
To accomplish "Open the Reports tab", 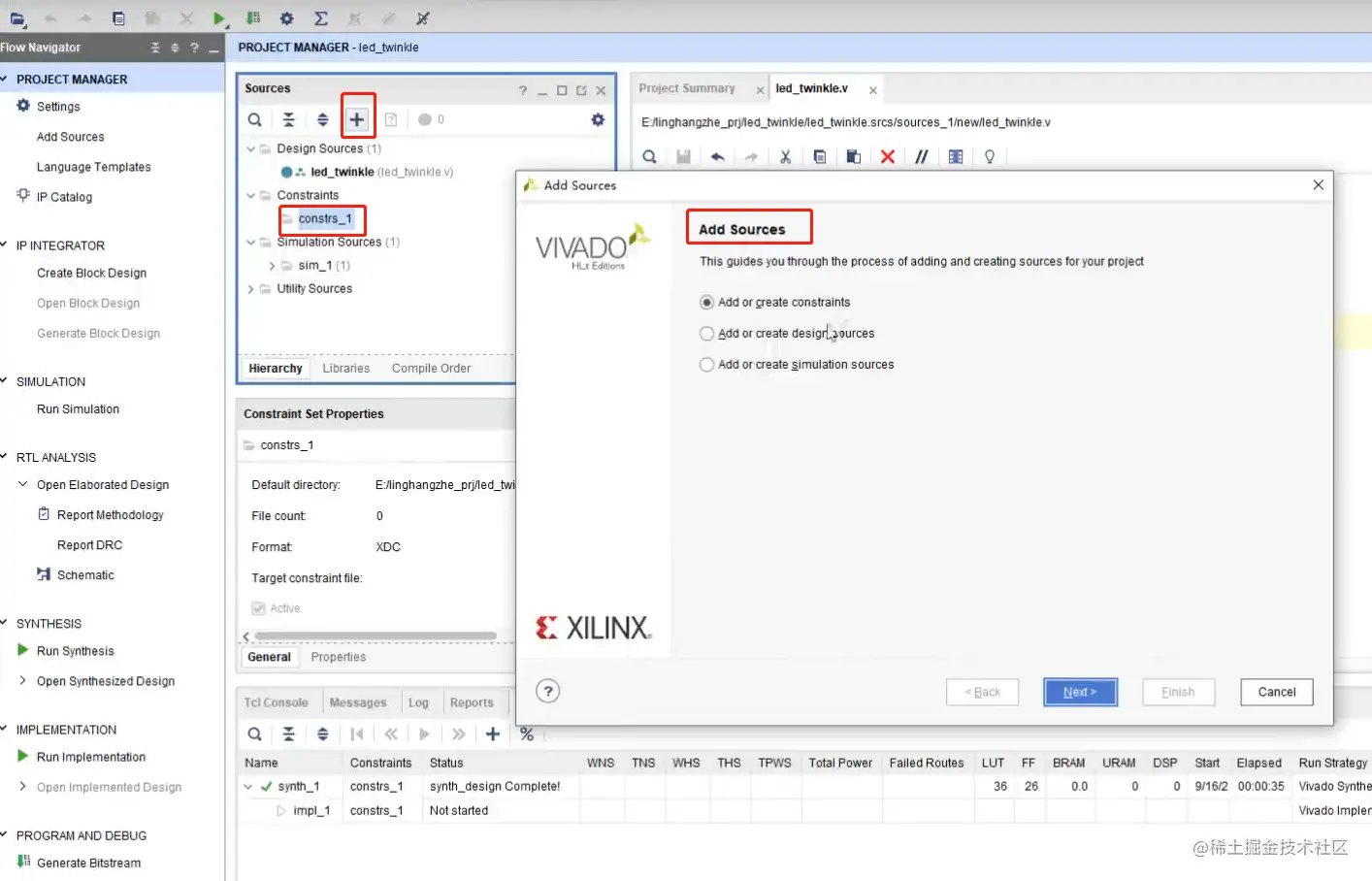I will pyautogui.click(x=472, y=702).
